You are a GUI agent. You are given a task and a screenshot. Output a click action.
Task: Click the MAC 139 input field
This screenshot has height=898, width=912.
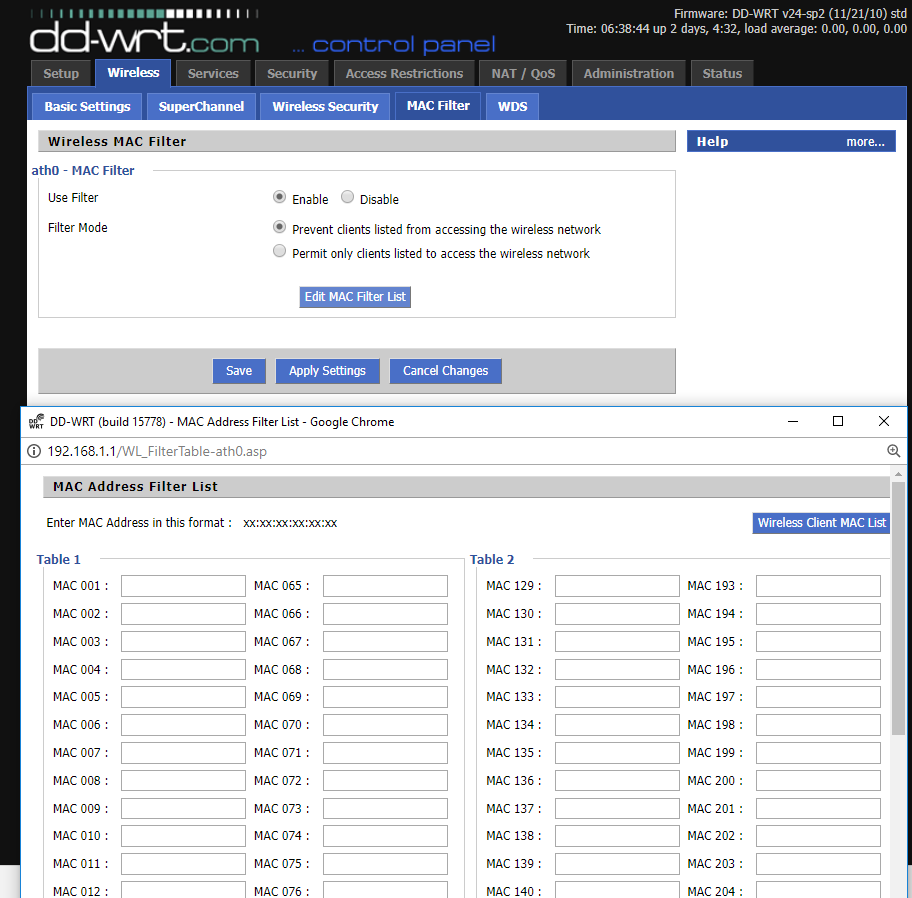click(617, 864)
